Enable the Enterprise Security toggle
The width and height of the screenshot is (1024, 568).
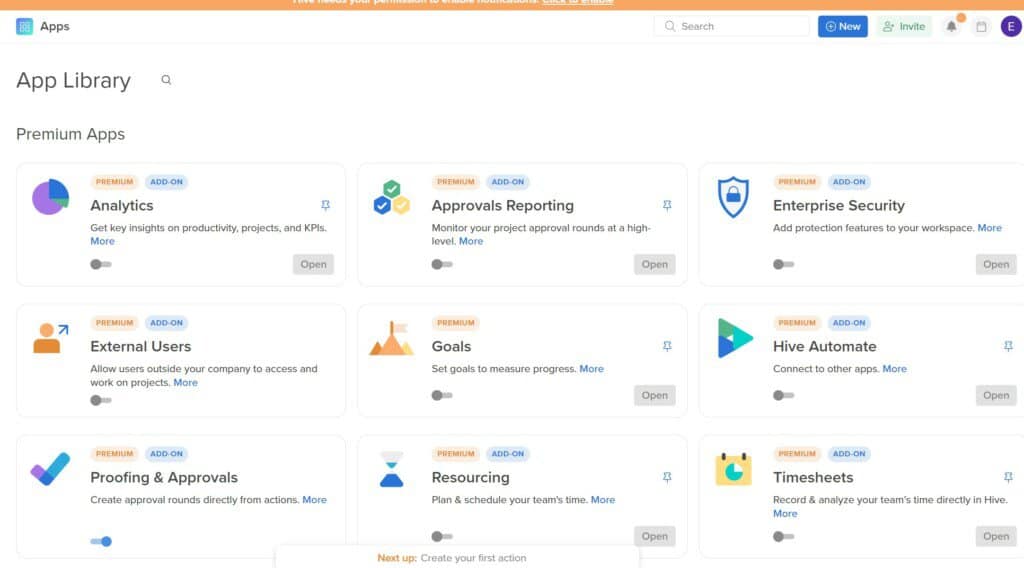784,264
